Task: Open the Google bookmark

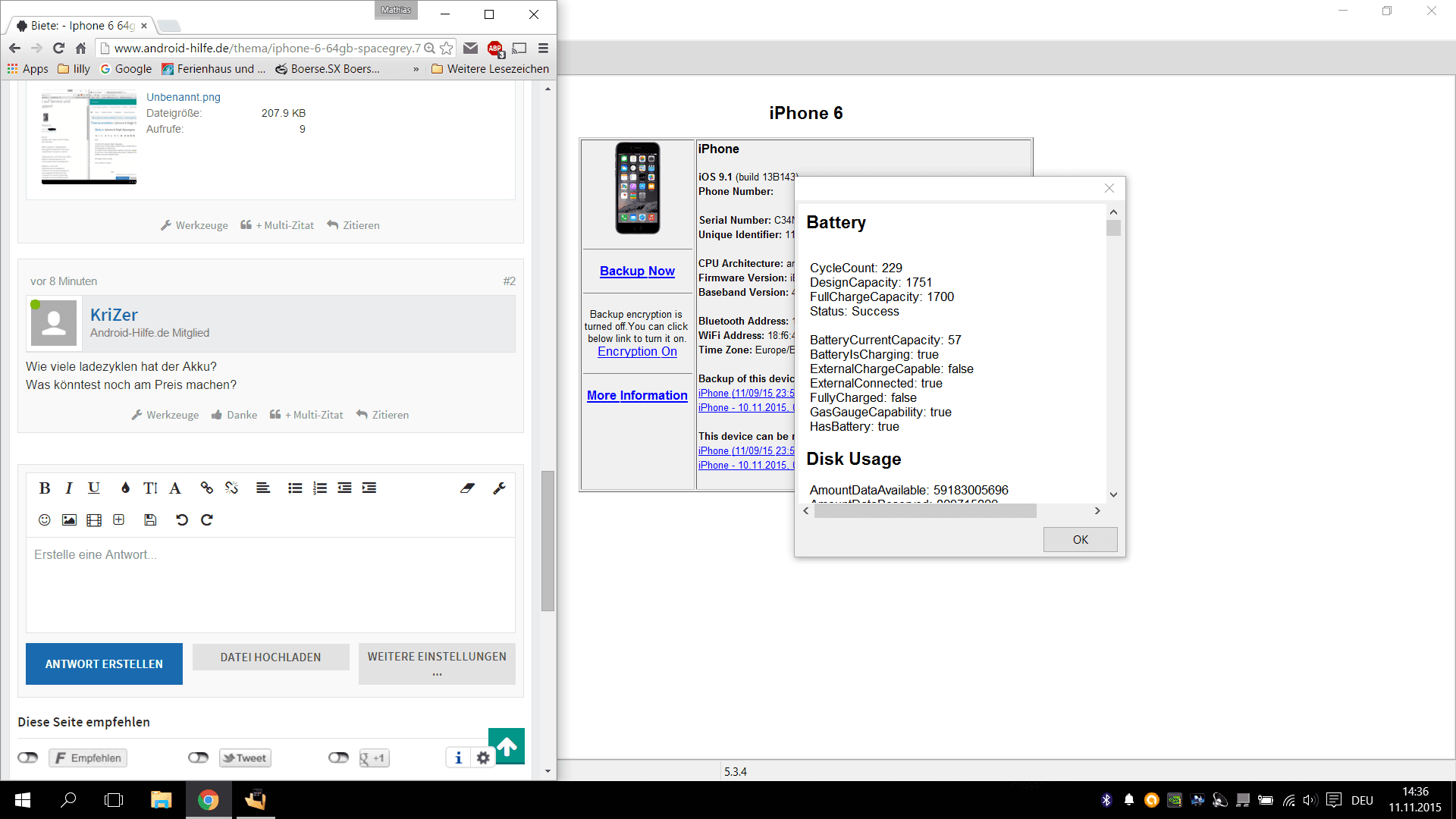Action: 126,69
